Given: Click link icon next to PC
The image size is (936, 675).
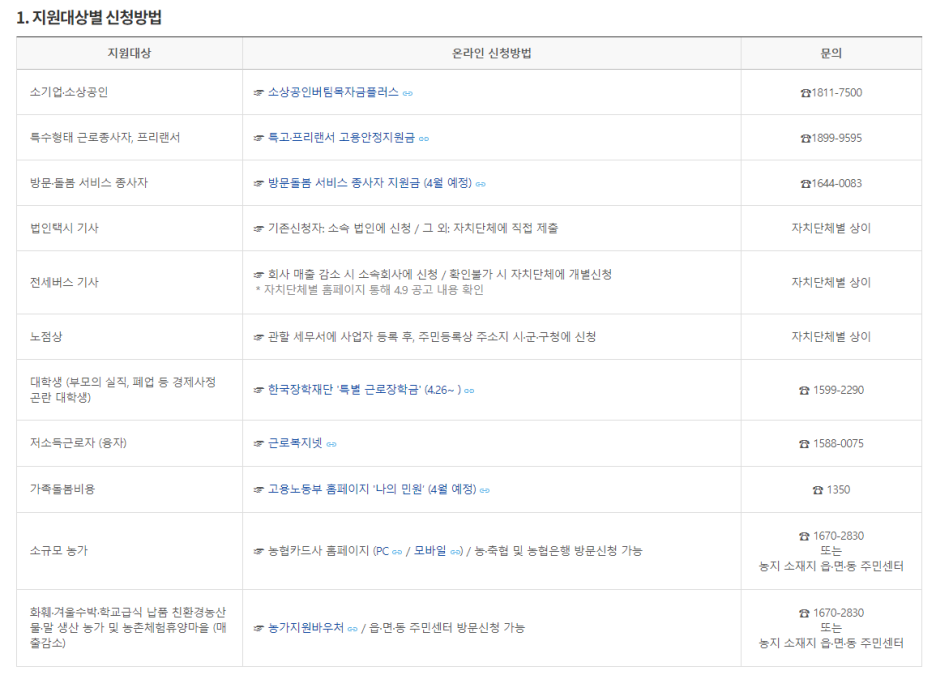Looking at the screenshot, I should pyautogui.click(x=397, y=552).
